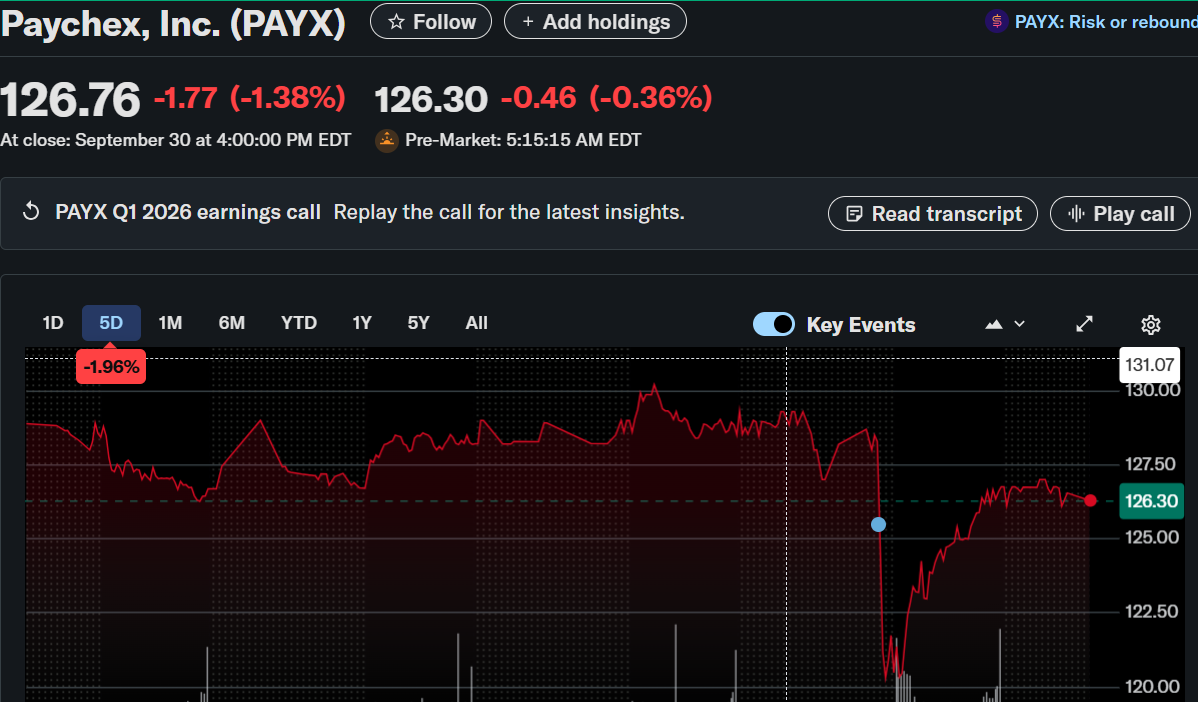Open chart settings gear icon
The width and height of the screenshot is (1198, 702).
(1150, 324)
